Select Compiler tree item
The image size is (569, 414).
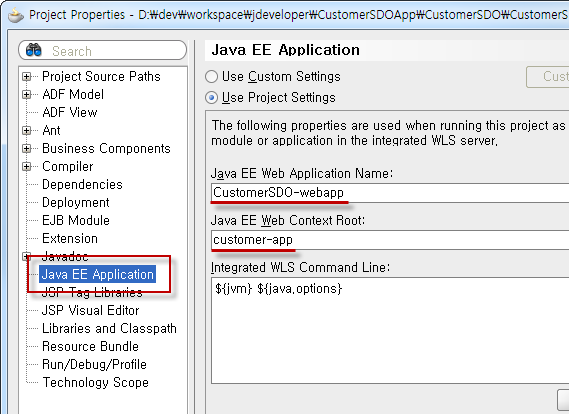67,167
